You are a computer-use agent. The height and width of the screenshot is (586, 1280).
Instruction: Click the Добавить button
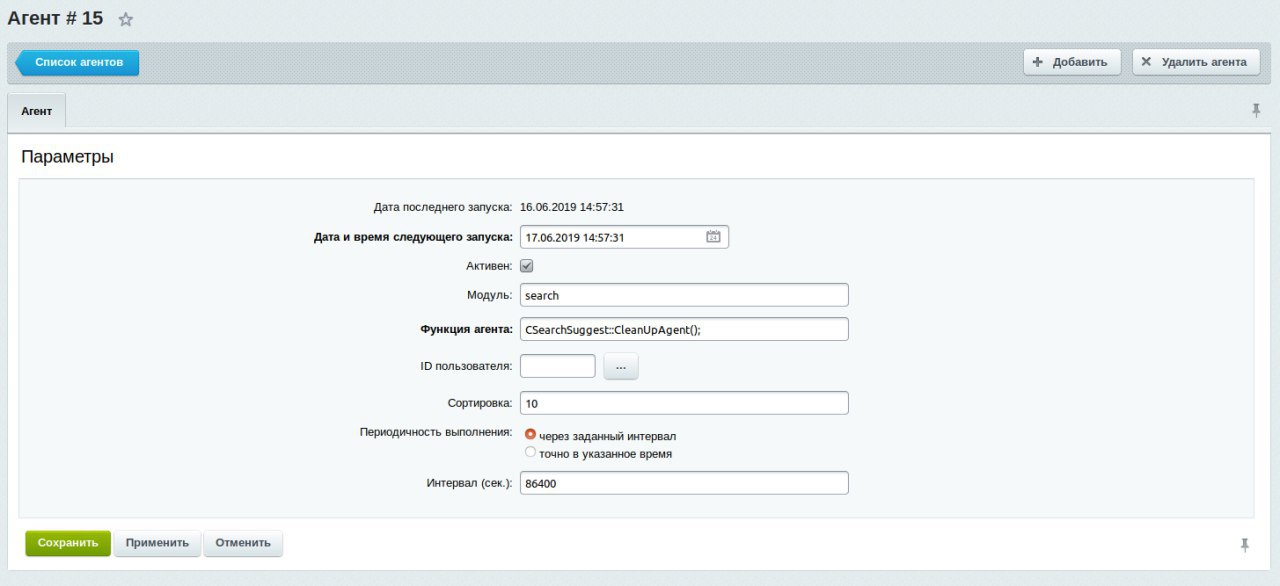coord(1072,62)
